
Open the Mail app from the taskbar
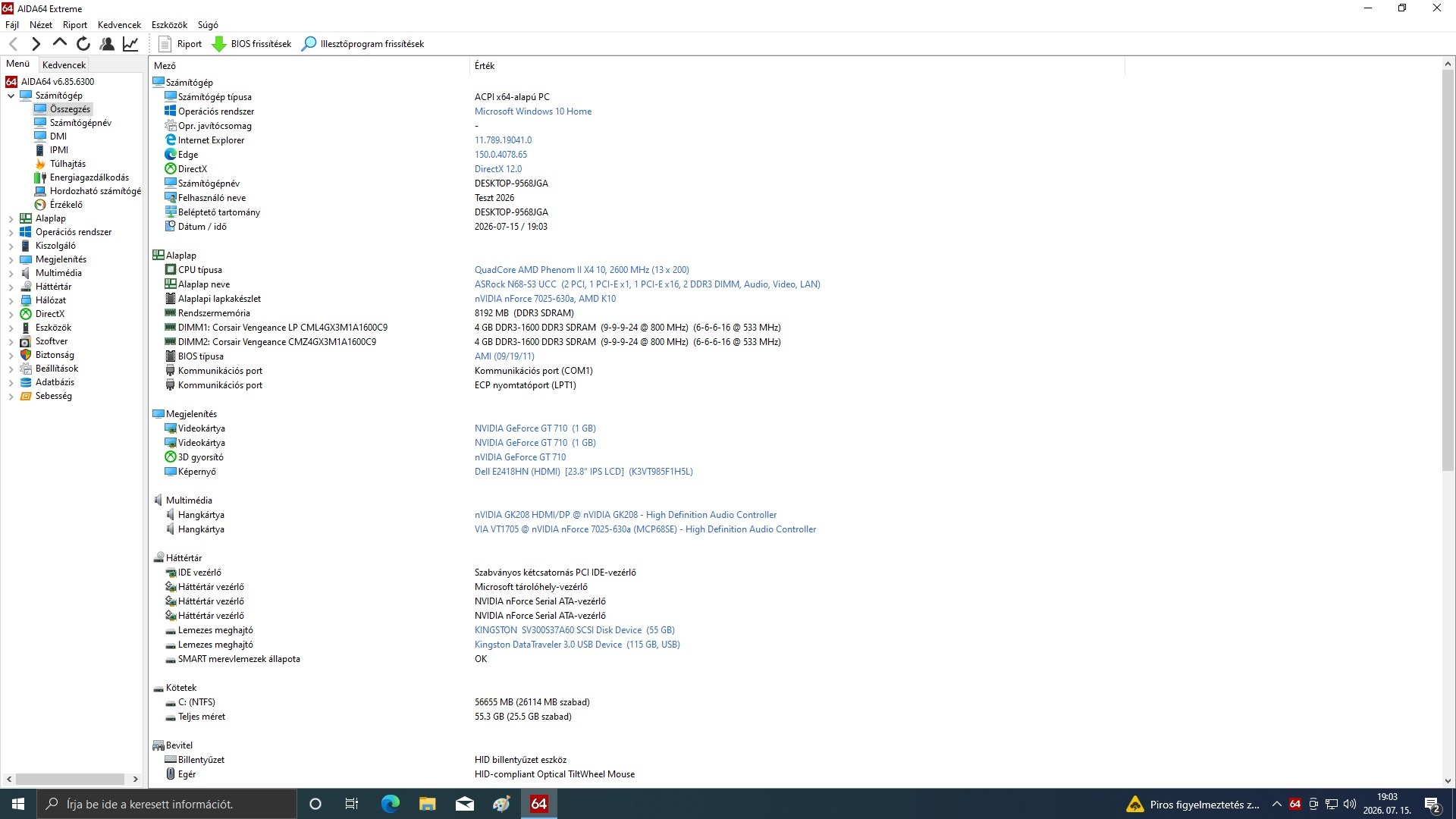pyautogui.click(x=464, y=804)
